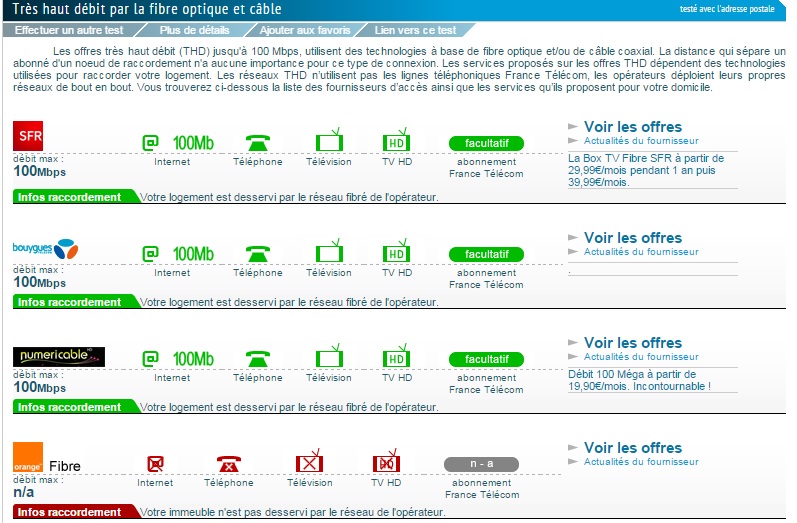
Task: Click the Bouygues Telecom logo
Action: pyautogui.click(x=45, y=249)
